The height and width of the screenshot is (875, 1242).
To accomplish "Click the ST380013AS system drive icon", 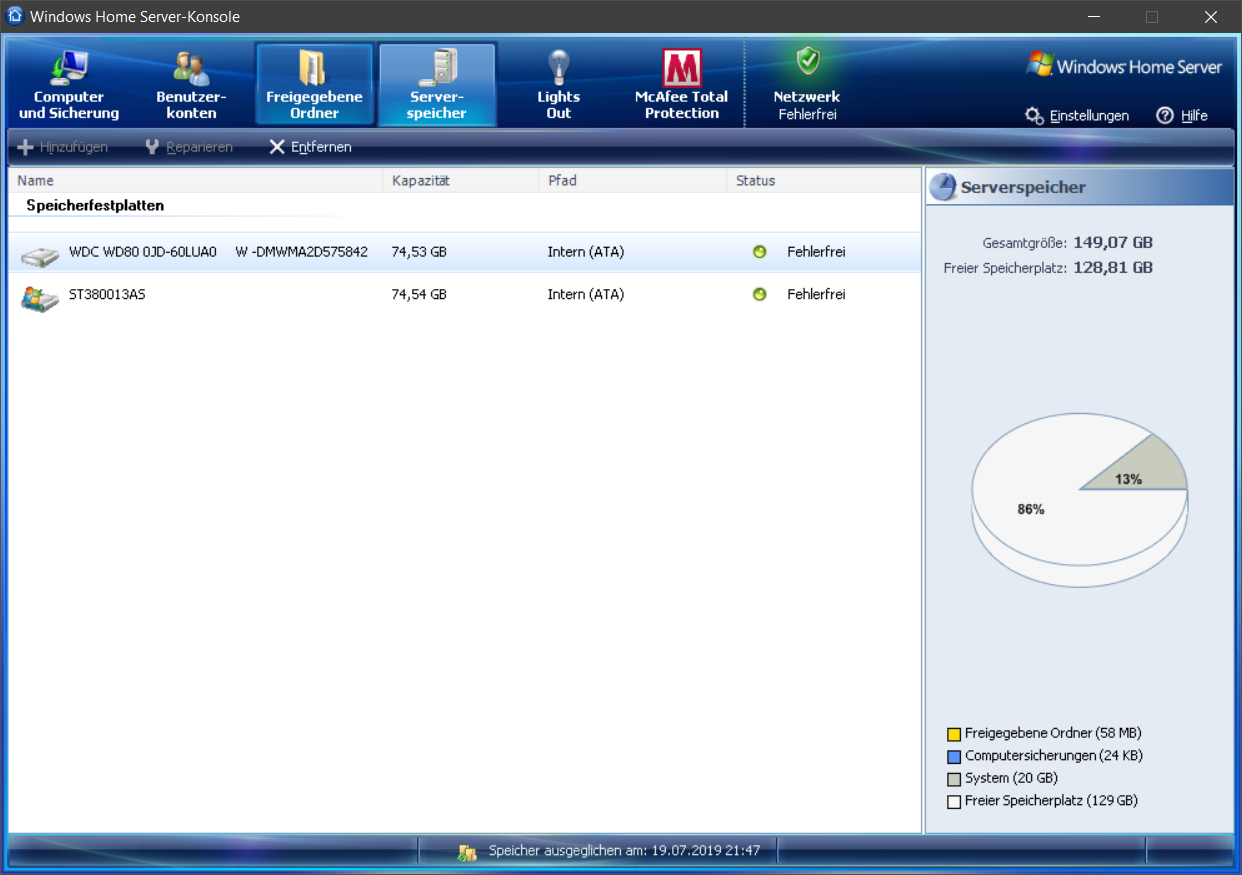I will tap(40, 298).
